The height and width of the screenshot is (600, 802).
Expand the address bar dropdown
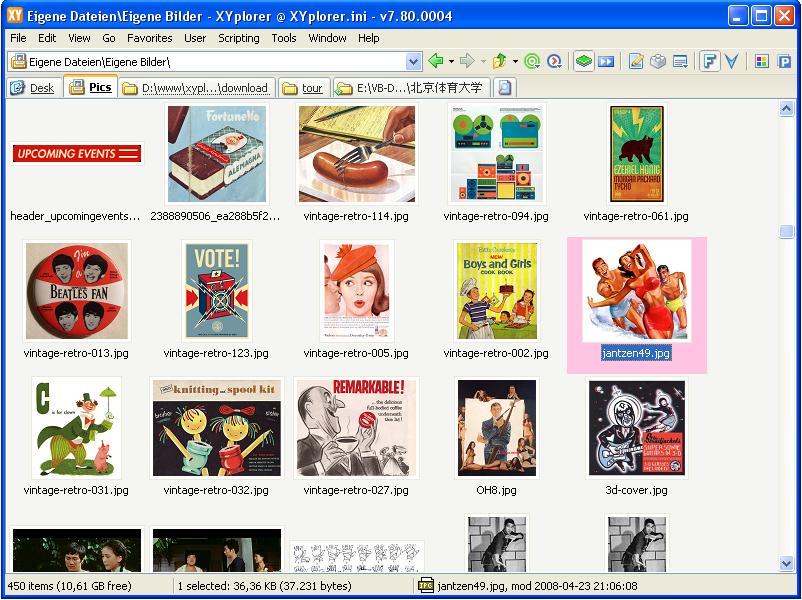[413, 62]
